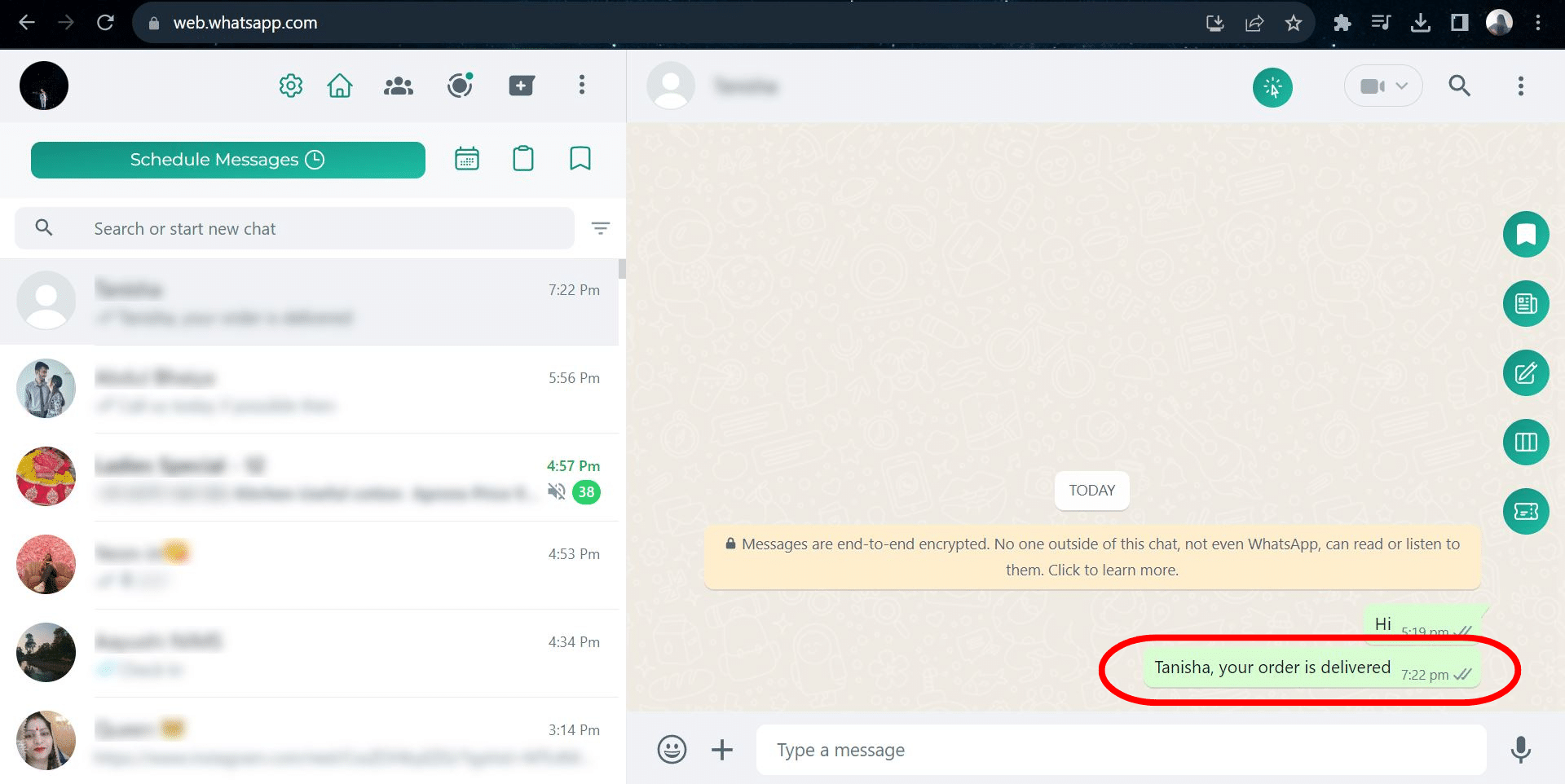
Task: Click the clipboard icon beside calendar
Action: [523, 159]
